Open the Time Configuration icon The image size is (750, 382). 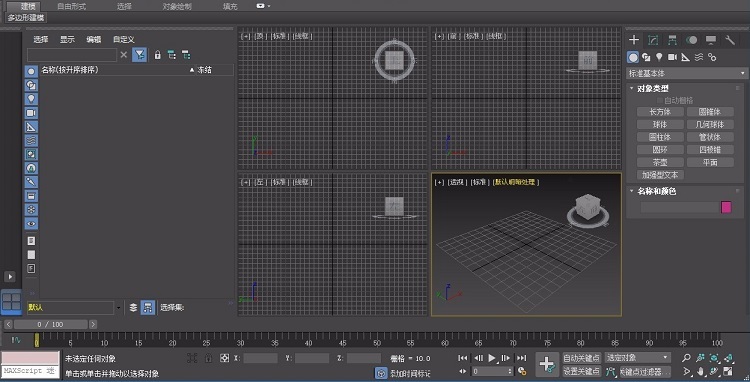point(522,371)
